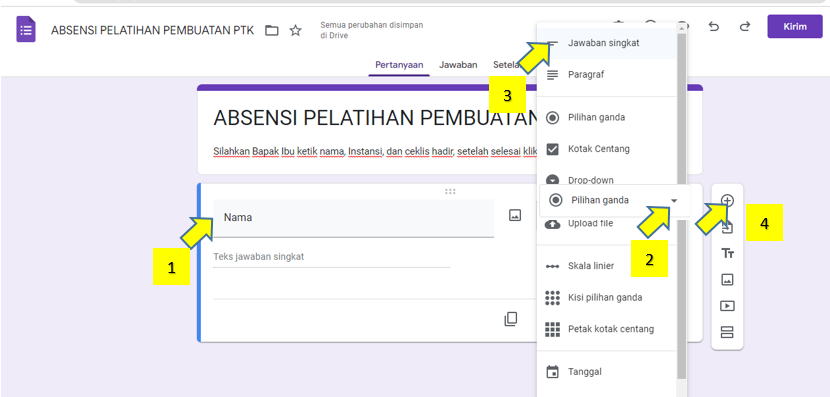Choose Paragraf question type
This screenshot has width=830, height=397.
pyautogui.click(x=607, y=75)
